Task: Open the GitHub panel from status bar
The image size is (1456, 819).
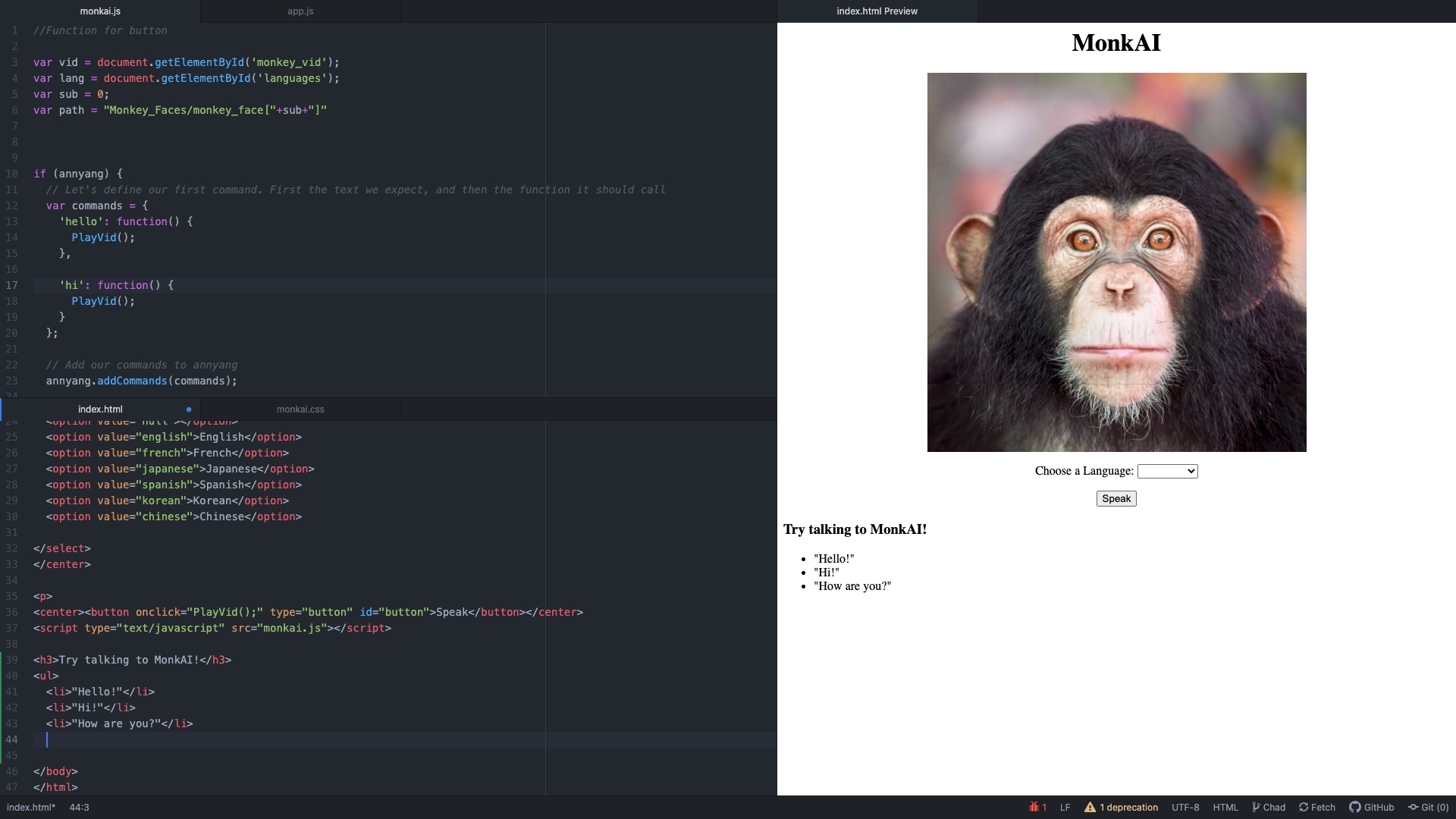Action: point(1371,807)
